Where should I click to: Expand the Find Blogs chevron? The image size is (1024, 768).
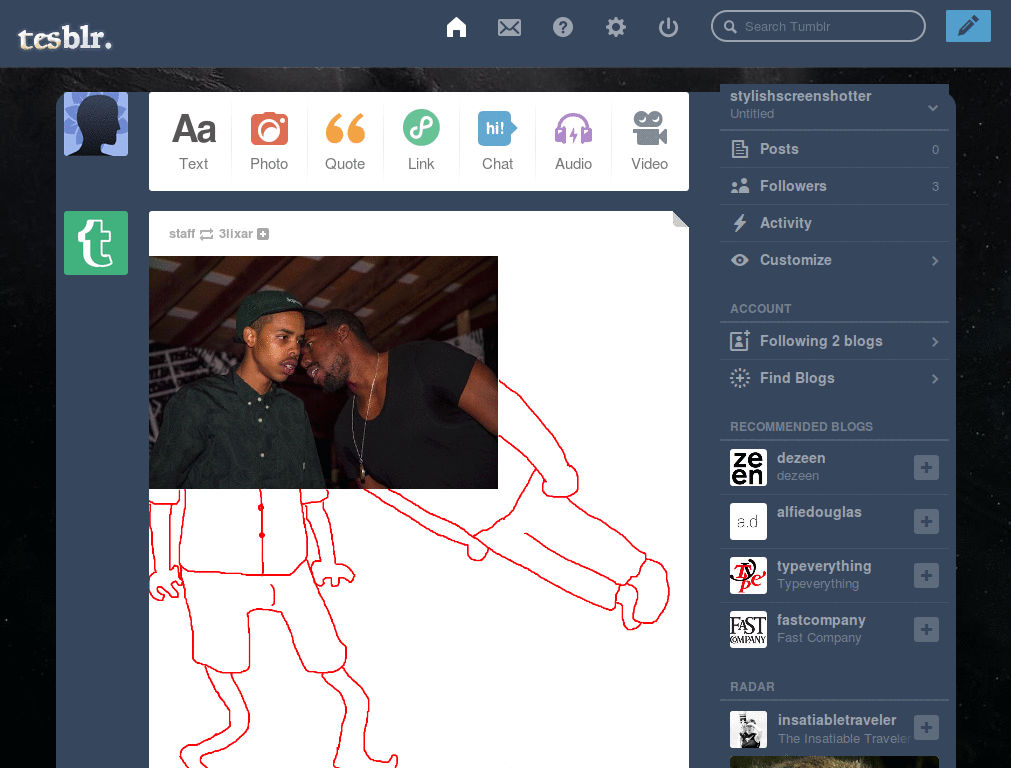(935, 379)
